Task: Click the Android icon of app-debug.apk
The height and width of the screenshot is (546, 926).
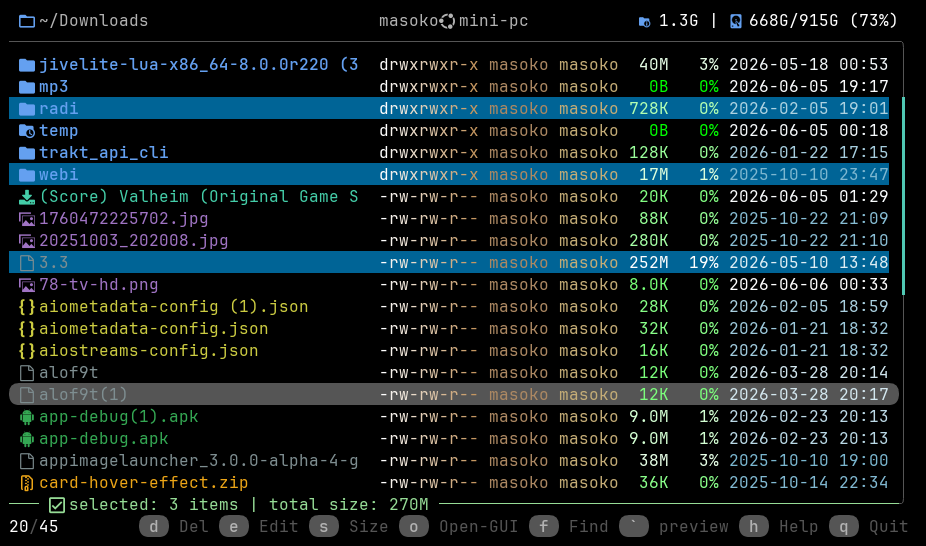Action: coord(27,439)
